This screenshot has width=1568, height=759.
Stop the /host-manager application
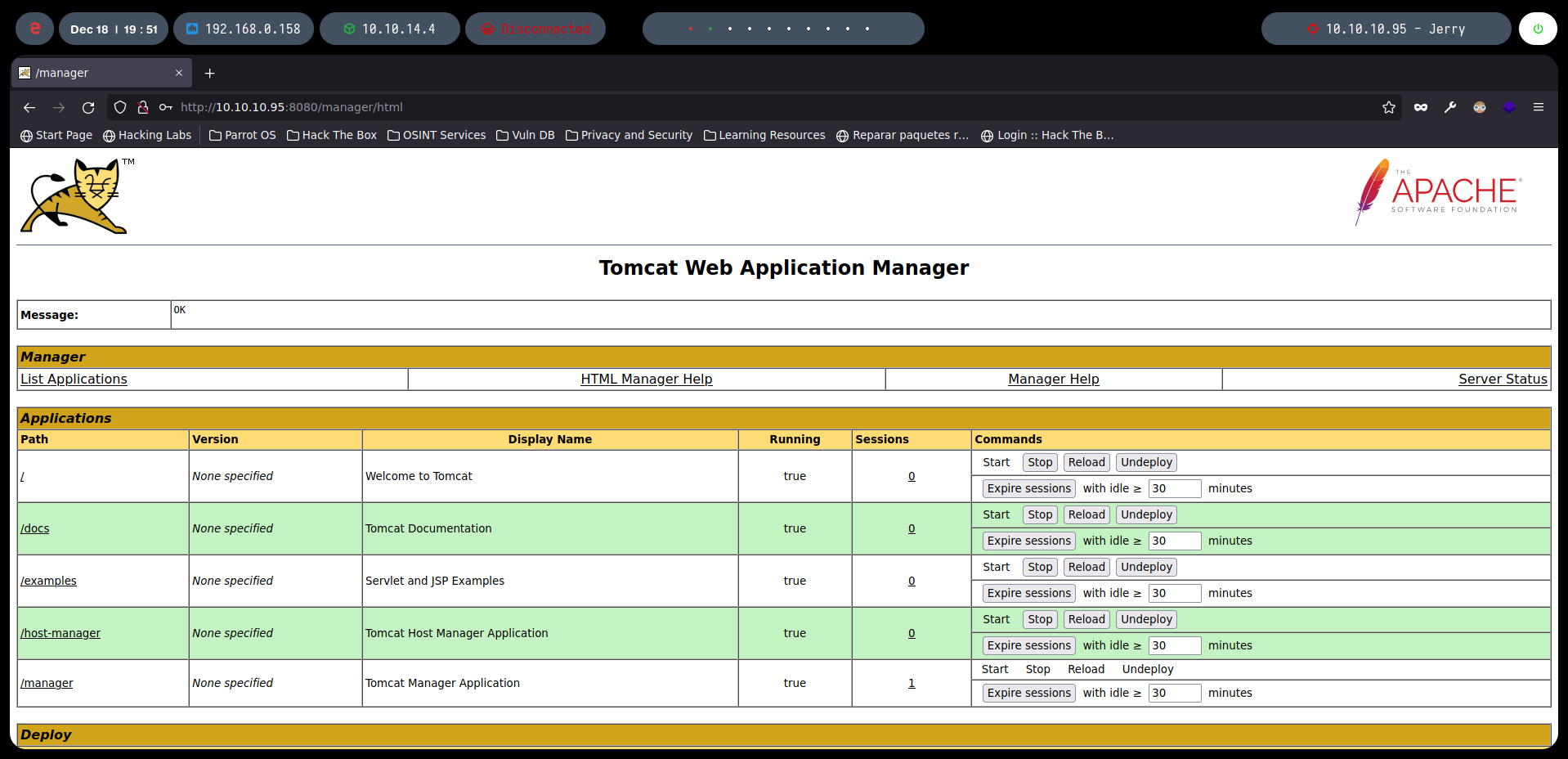1040,619
